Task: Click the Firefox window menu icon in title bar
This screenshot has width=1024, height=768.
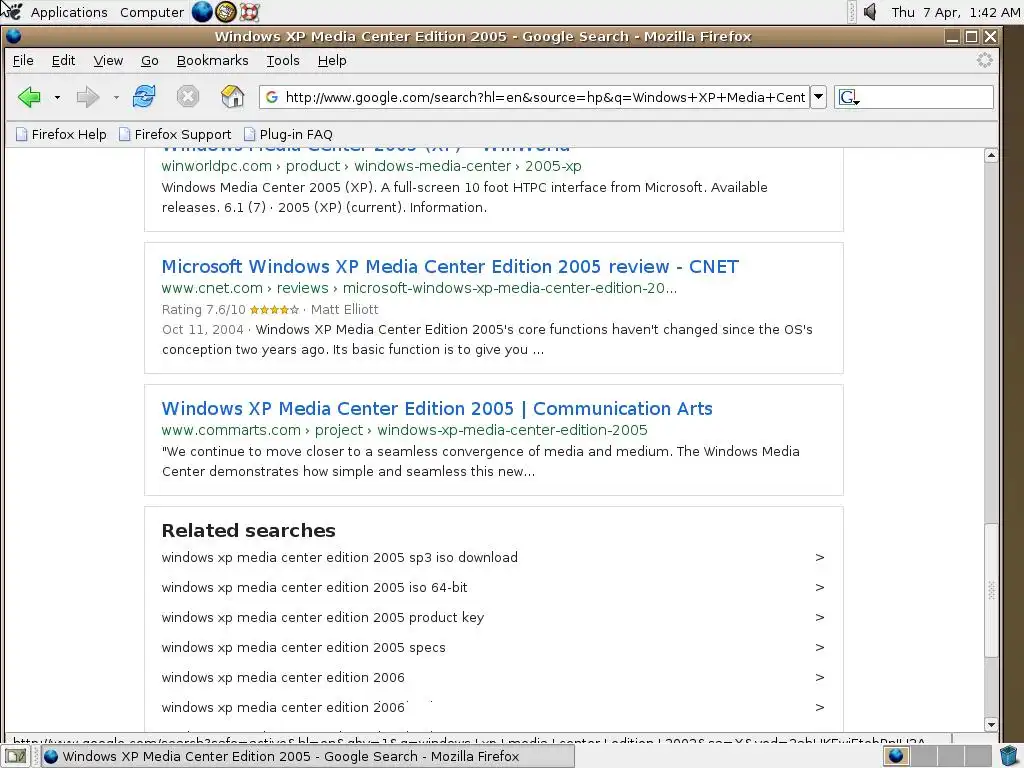Action: pos(13,37)
